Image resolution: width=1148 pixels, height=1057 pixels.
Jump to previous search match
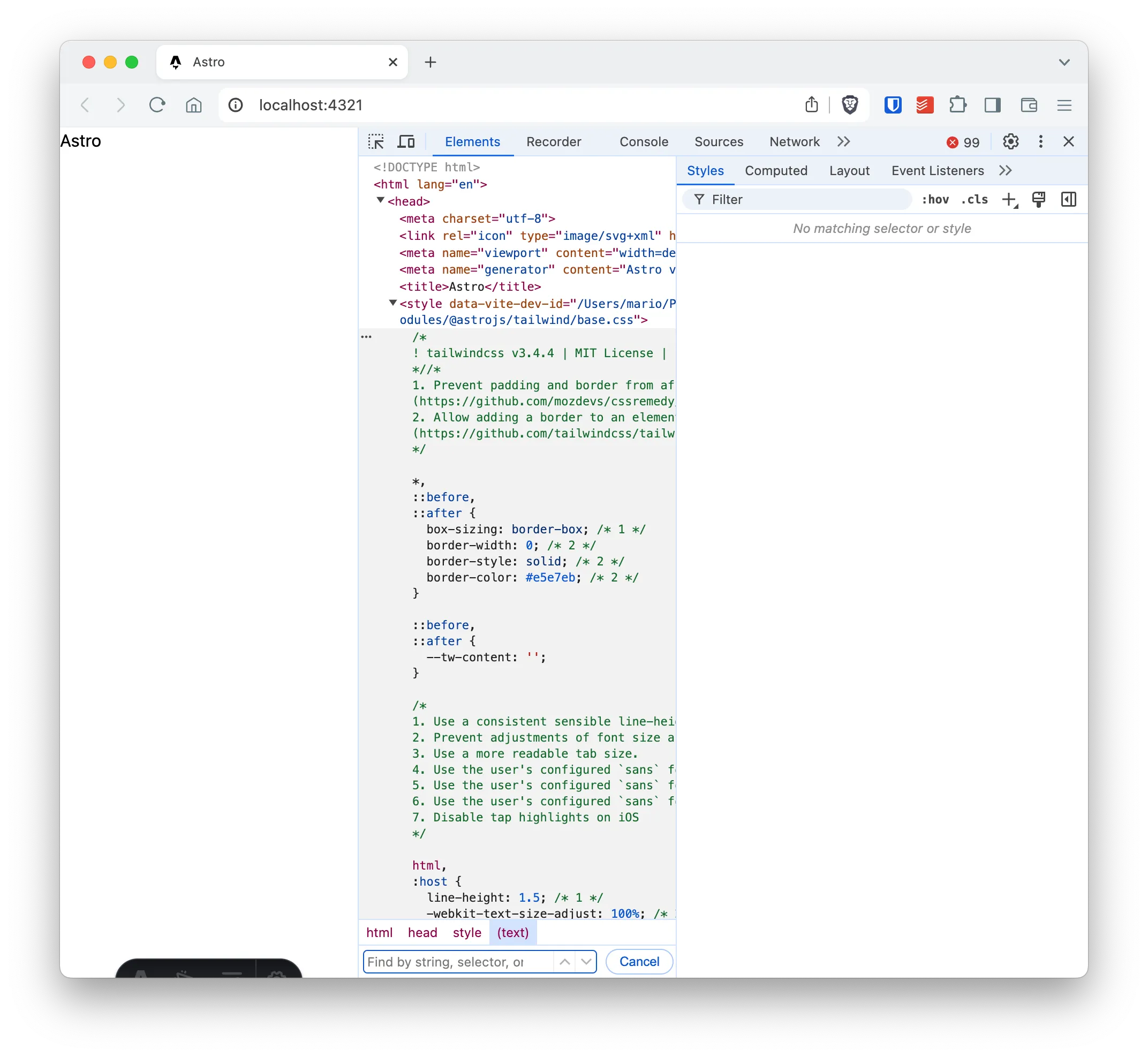point(564,962)
